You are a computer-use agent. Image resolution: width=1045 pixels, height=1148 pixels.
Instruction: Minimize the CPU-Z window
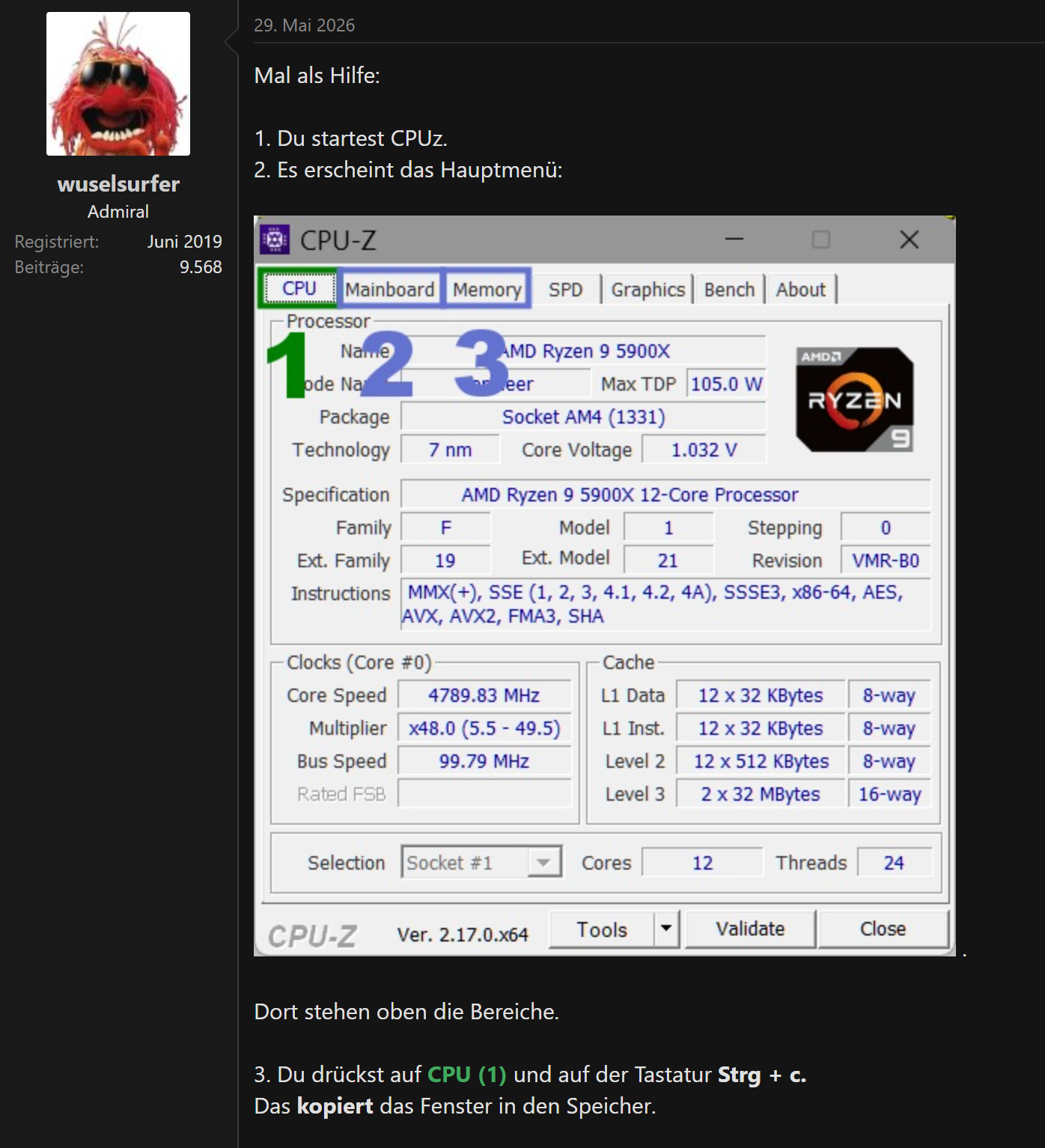[x=734, y=239]
